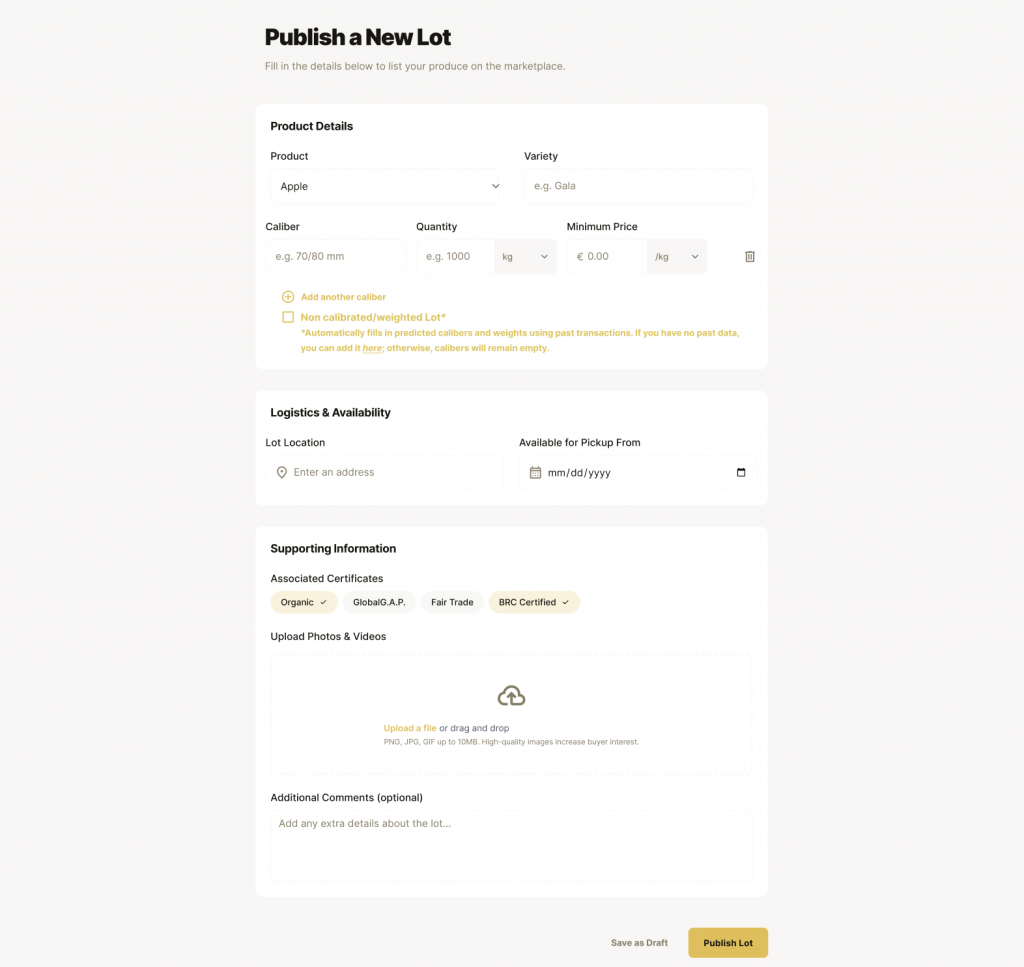Click the cloud upload icon
Screen dimensions: 1024x967
511,696
